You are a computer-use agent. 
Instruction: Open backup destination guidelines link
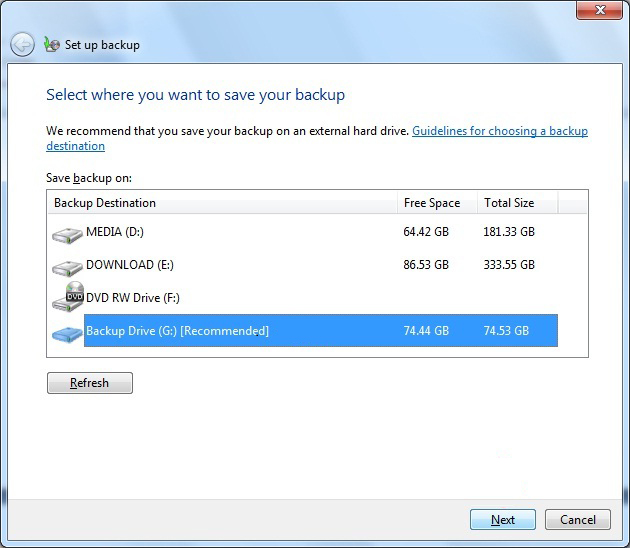499,131
